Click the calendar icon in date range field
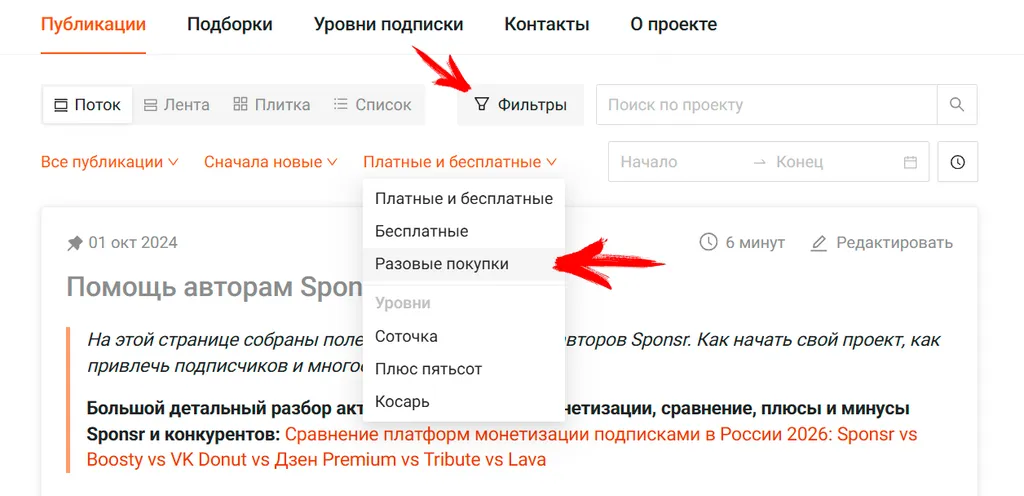 910,162
